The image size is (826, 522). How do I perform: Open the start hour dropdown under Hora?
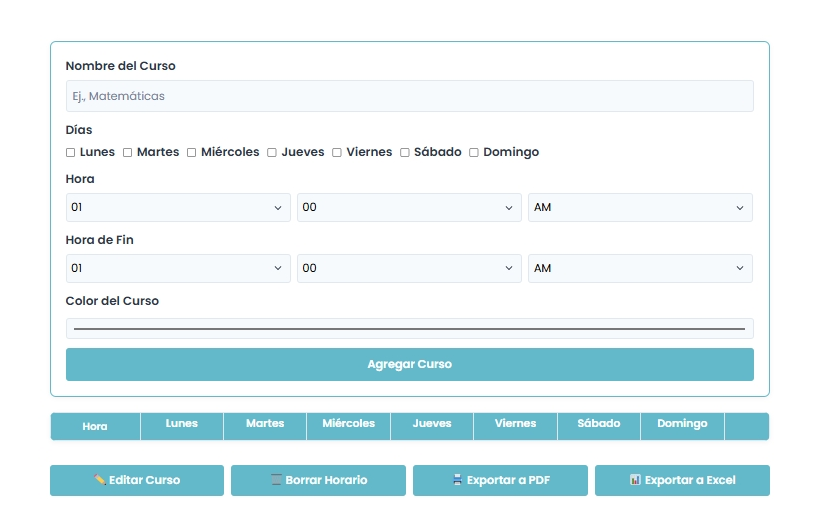[177, 208]
